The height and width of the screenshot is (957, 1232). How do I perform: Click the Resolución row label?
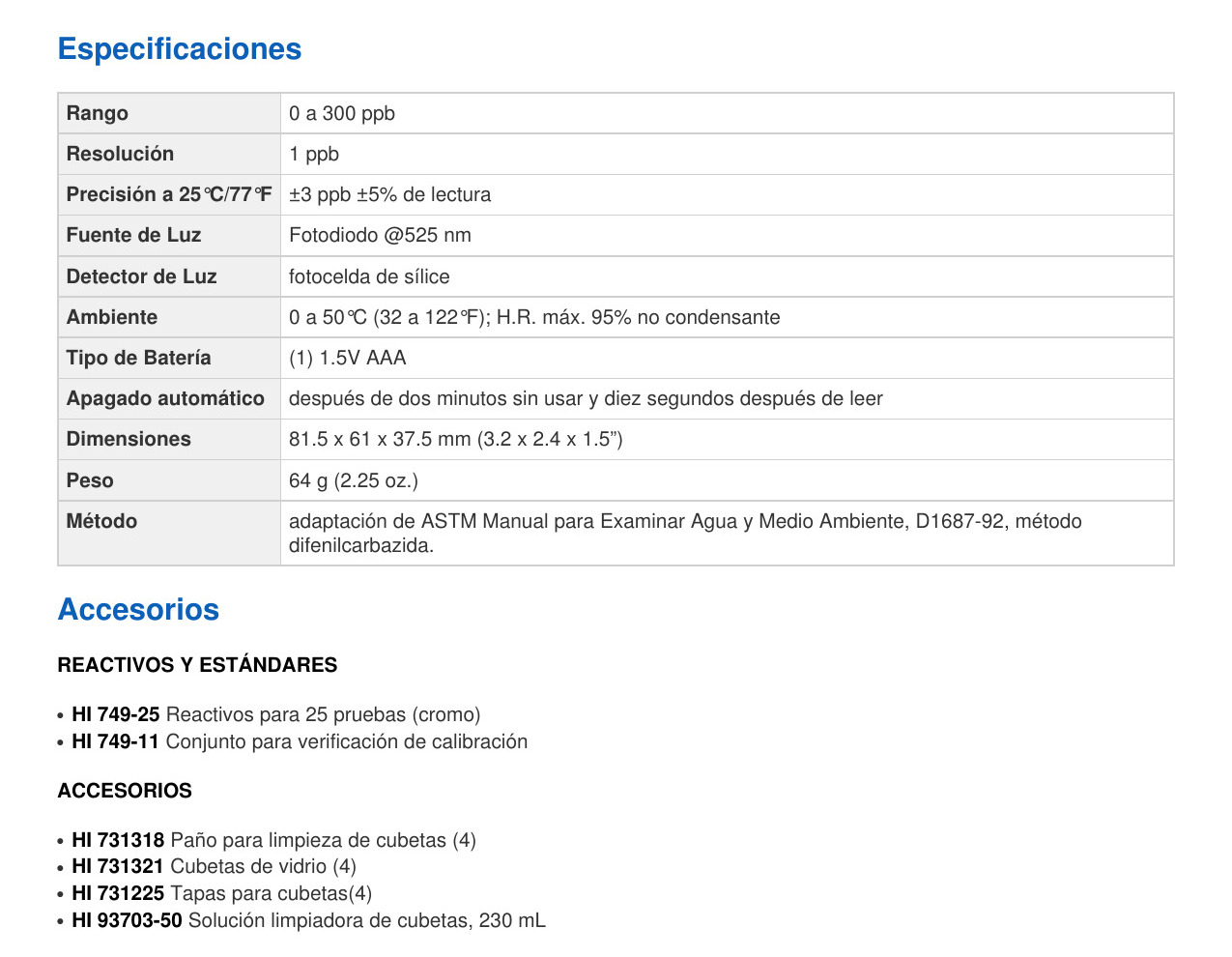coord(120,154)
